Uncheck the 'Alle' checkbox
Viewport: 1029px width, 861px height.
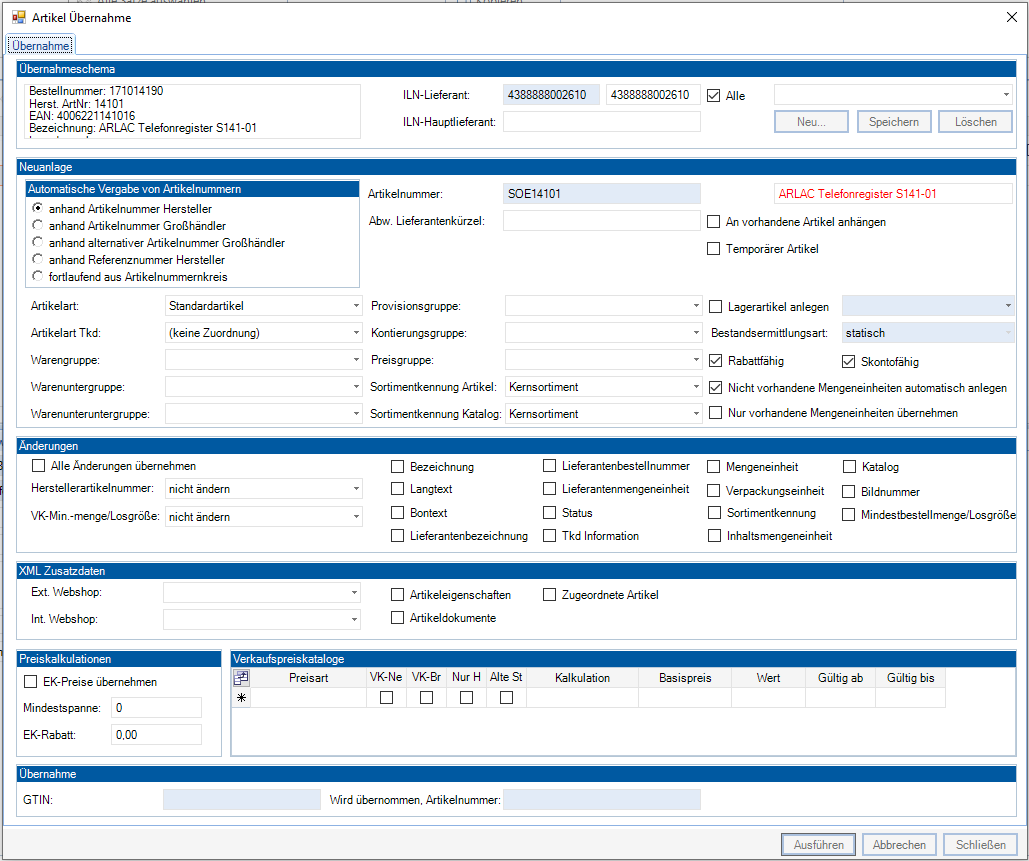714,96
